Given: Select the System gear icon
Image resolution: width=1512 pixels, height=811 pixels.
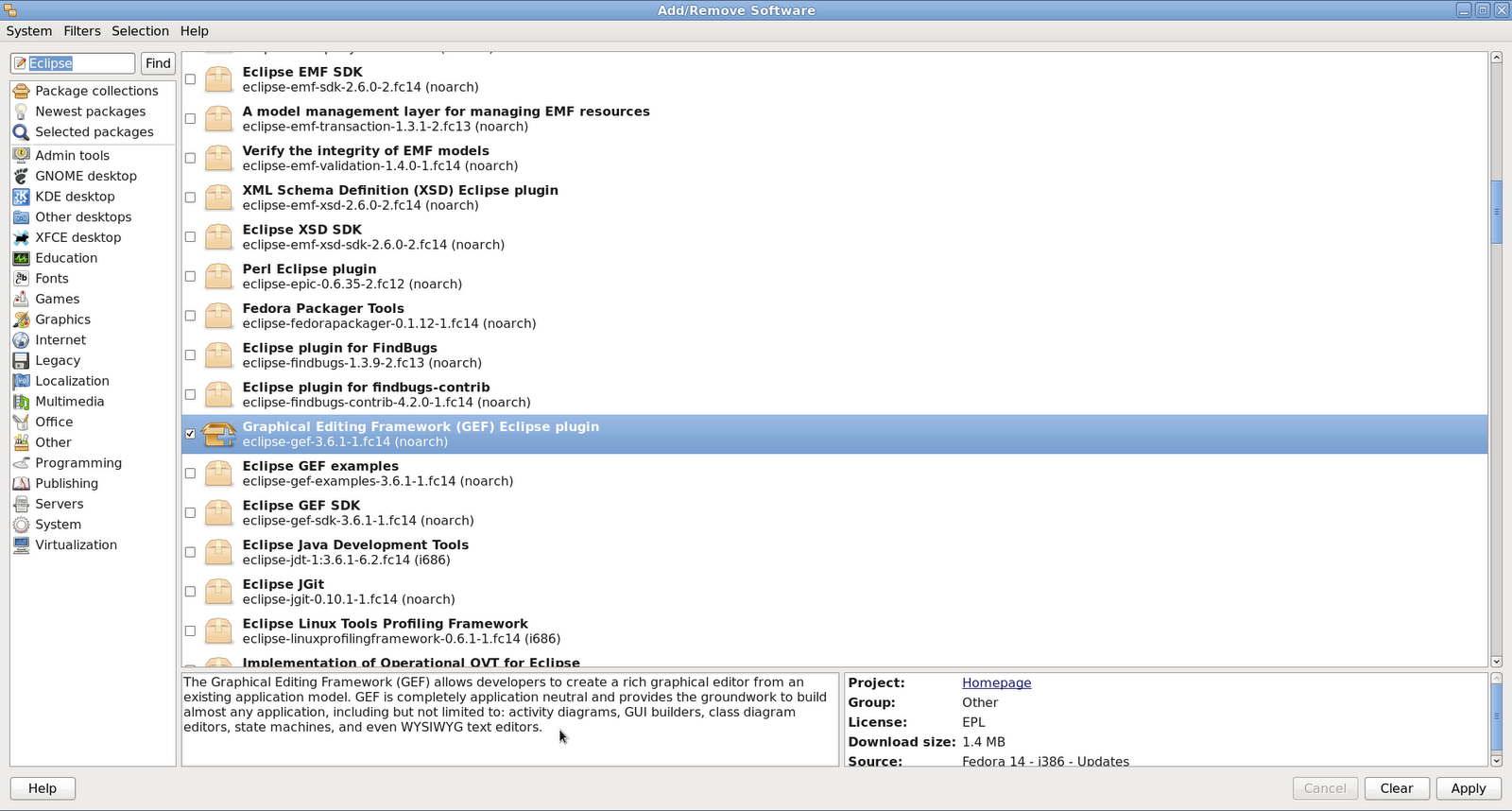Looking at the screenshot, I should (21, 525).
